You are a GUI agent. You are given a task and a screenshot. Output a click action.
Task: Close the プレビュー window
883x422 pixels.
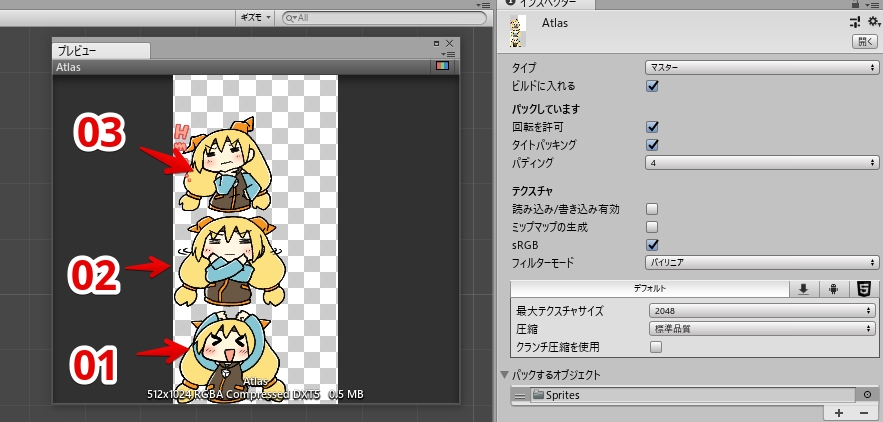[x=449, y=43]
